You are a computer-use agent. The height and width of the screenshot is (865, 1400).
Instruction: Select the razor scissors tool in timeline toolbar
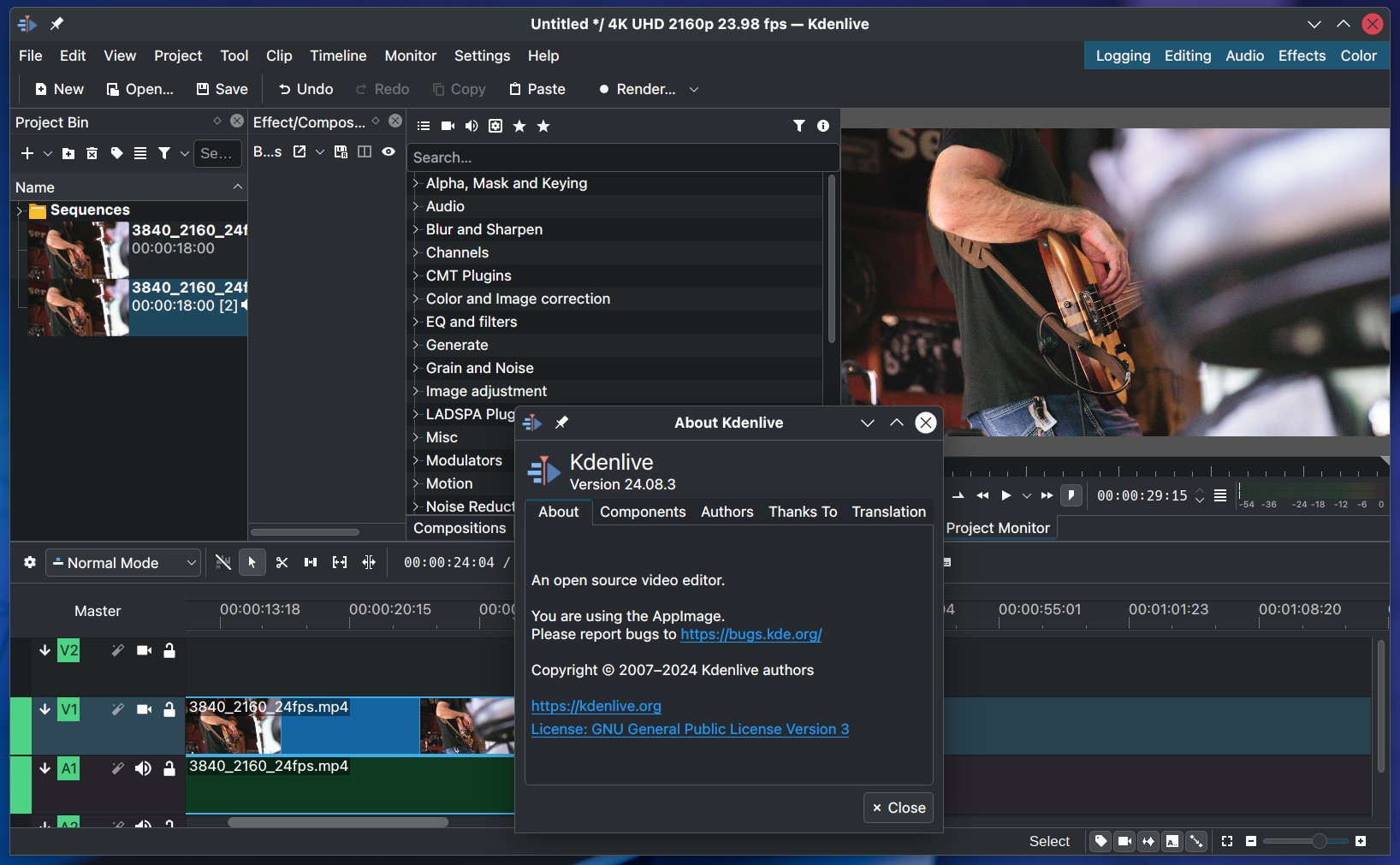(282, 562)
